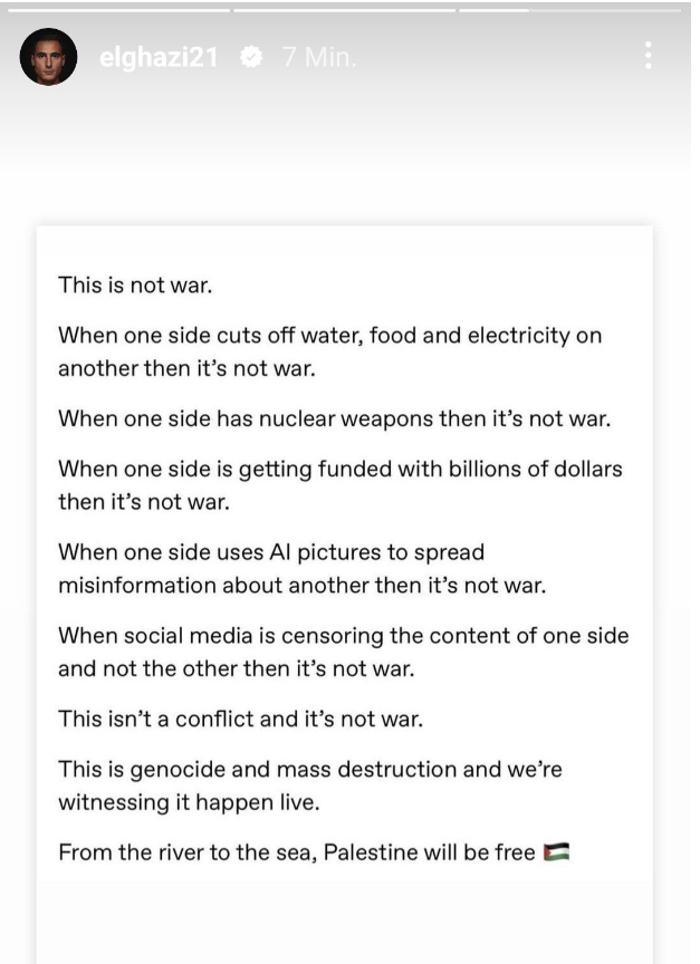Viewport: 700px width, 964px height.
Task: Click "This isn't a conflict" sentence
Action: tap(241, 719)
